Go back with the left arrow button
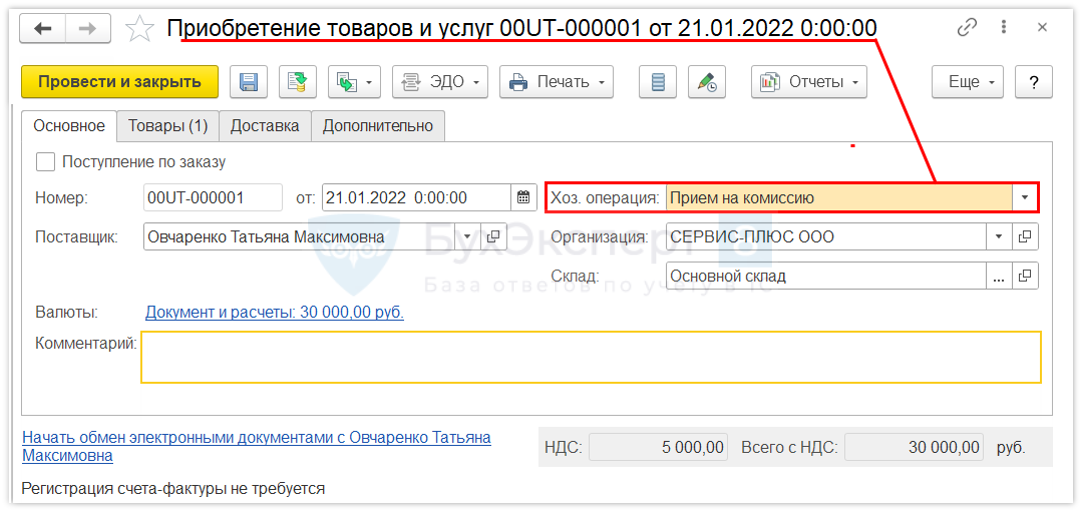1082x512 pixels. [x=43, y=28]
